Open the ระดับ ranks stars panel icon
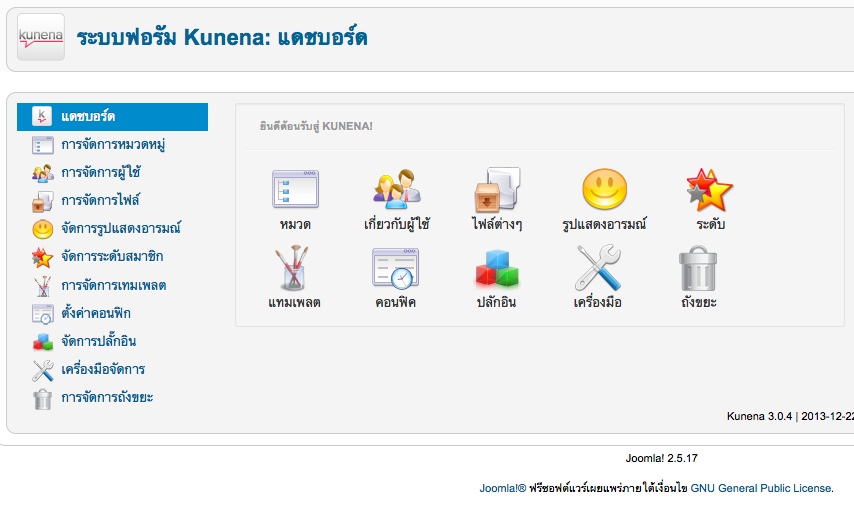 click(x=710, y=190)
